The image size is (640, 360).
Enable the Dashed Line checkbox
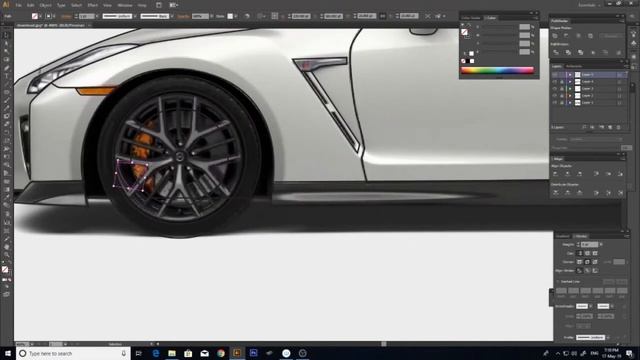click(x=558, y=282)
